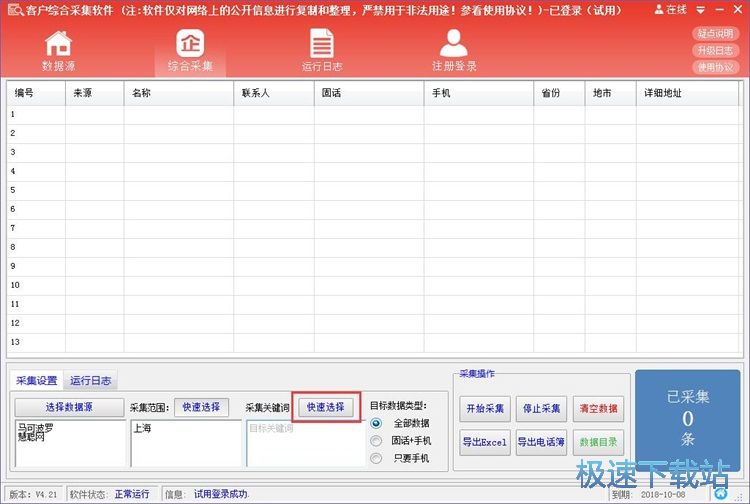Choose the 只要手机 radio option
The height and width of the screenshot is (504, 750).
coord(376,459)
